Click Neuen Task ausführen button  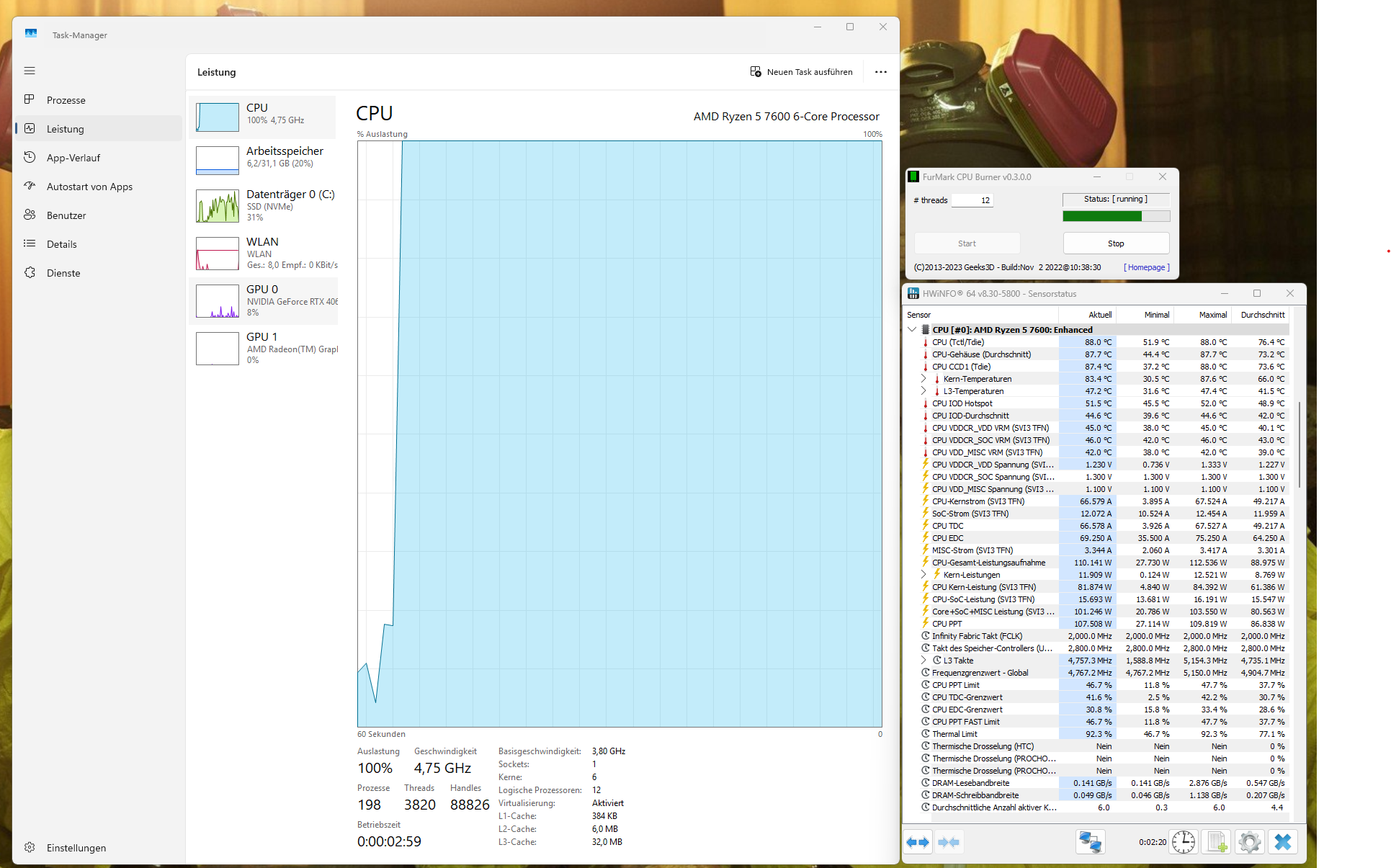(801, 72)
